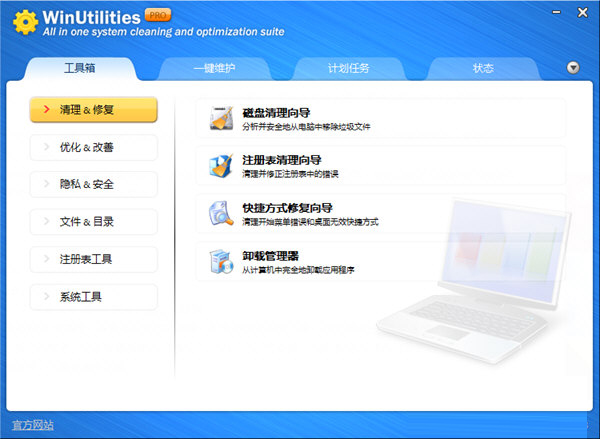Click the disk cleanup wizard broom icon
600x439 pixels.
click(x=220, y=118)
